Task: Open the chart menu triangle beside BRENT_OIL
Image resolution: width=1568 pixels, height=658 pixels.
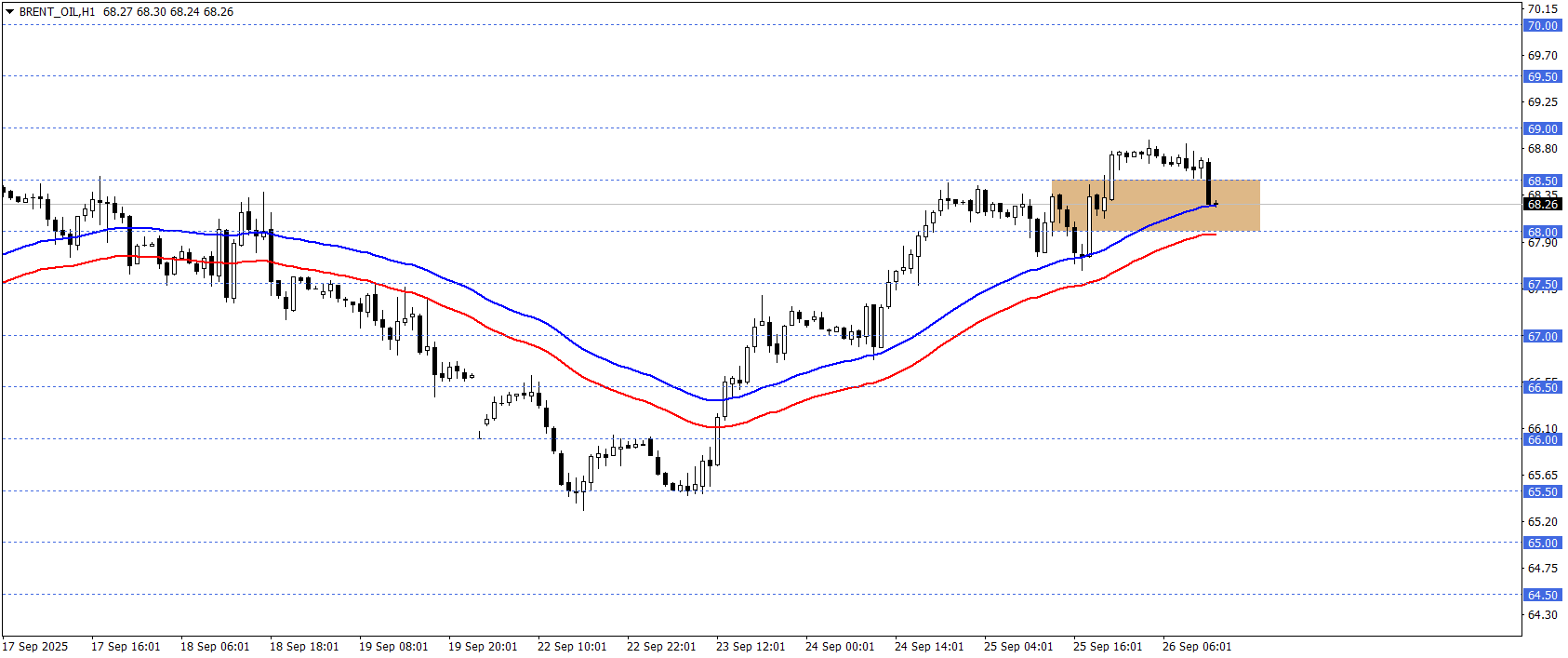Action: (9, 12)
